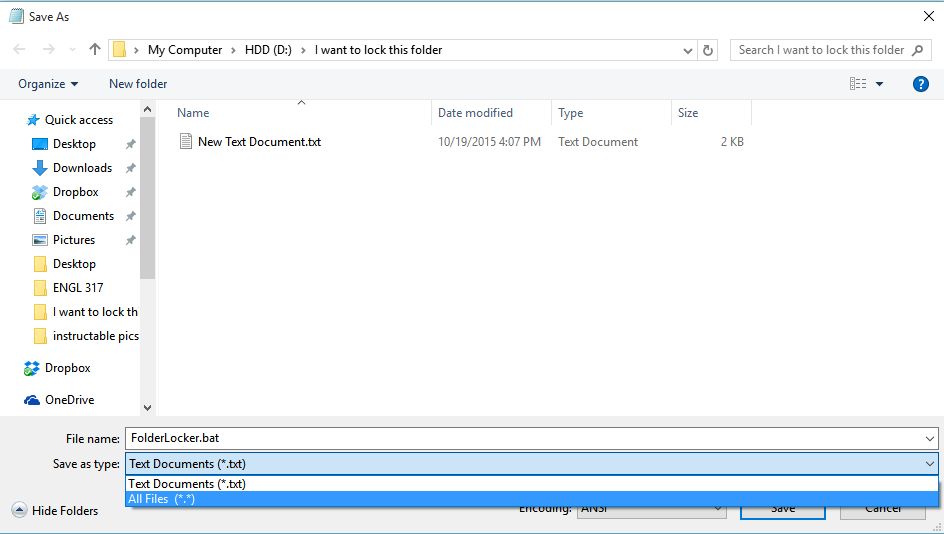
Task: Open Documents in the navigation pane
Action: coord(83,216)
